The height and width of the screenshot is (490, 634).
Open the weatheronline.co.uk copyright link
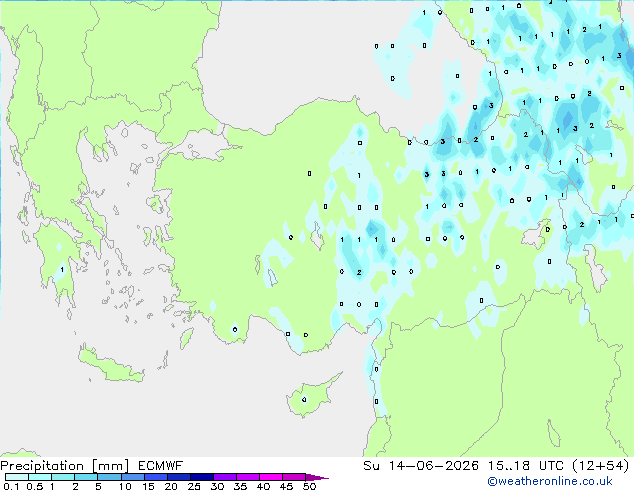(550, 481)
